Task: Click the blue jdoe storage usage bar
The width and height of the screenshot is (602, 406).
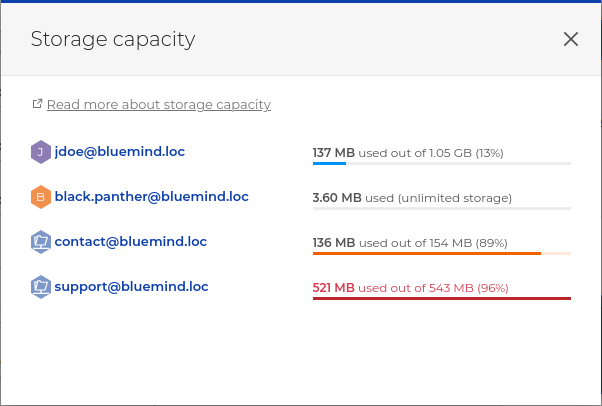Action: [442, 164]
